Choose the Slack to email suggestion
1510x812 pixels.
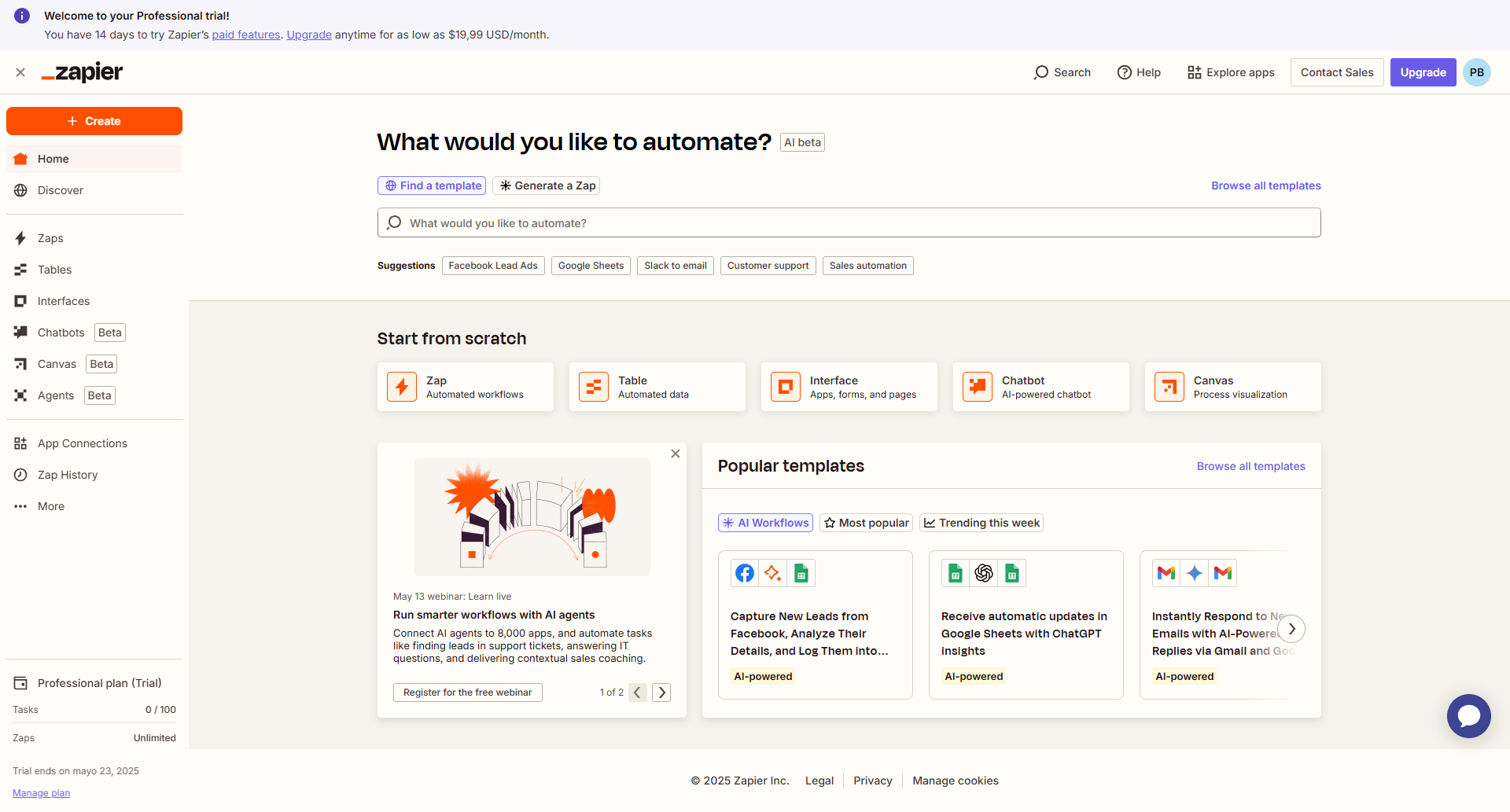(676, 266)
